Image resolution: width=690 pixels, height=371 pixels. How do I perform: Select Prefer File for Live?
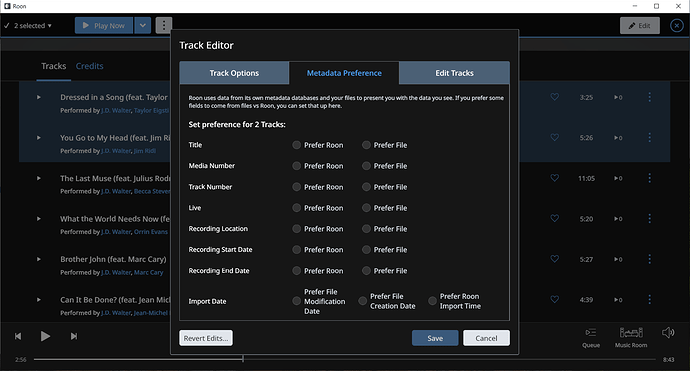tap(366, 208)
